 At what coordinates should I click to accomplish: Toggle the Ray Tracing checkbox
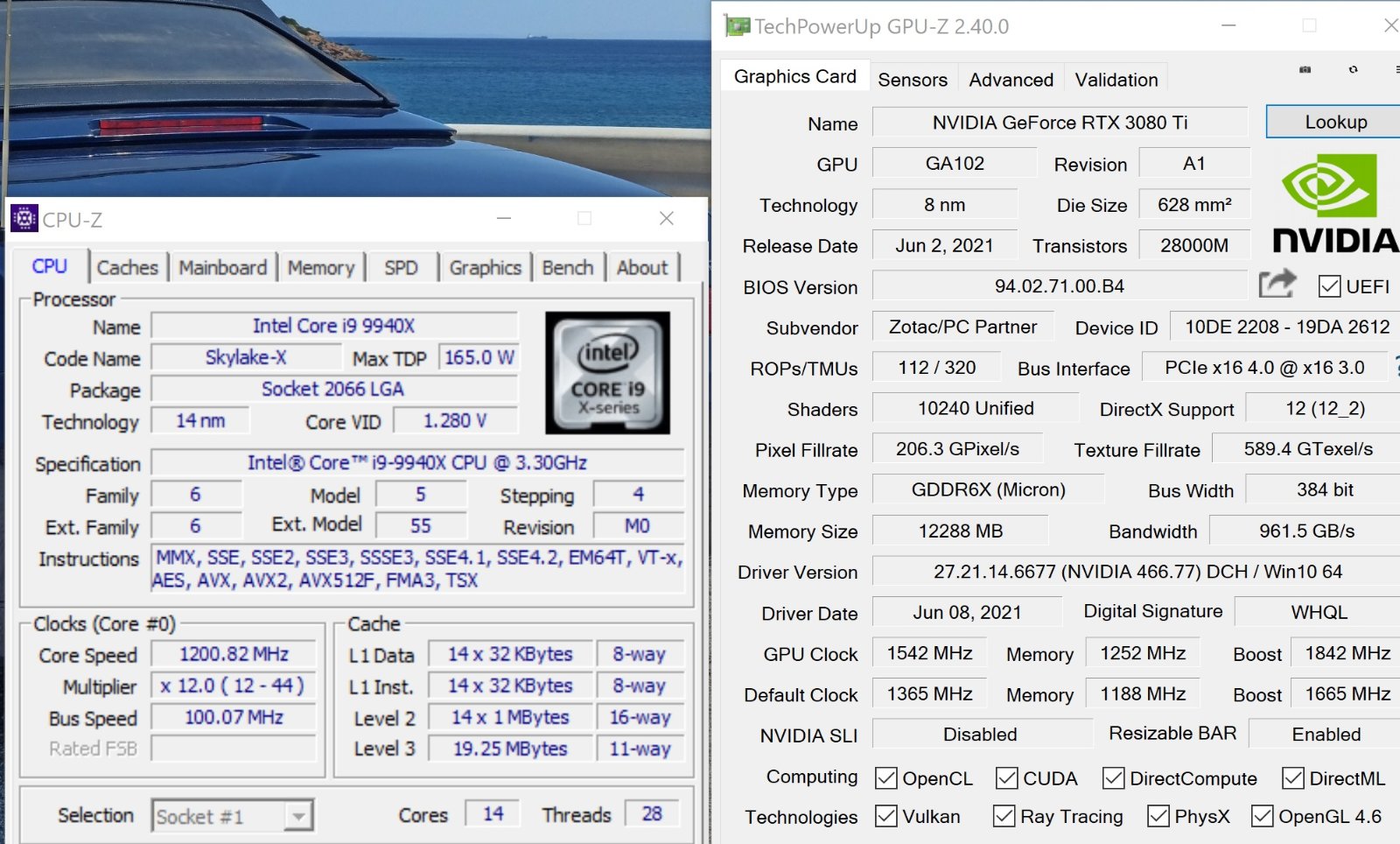(1004, 816)
